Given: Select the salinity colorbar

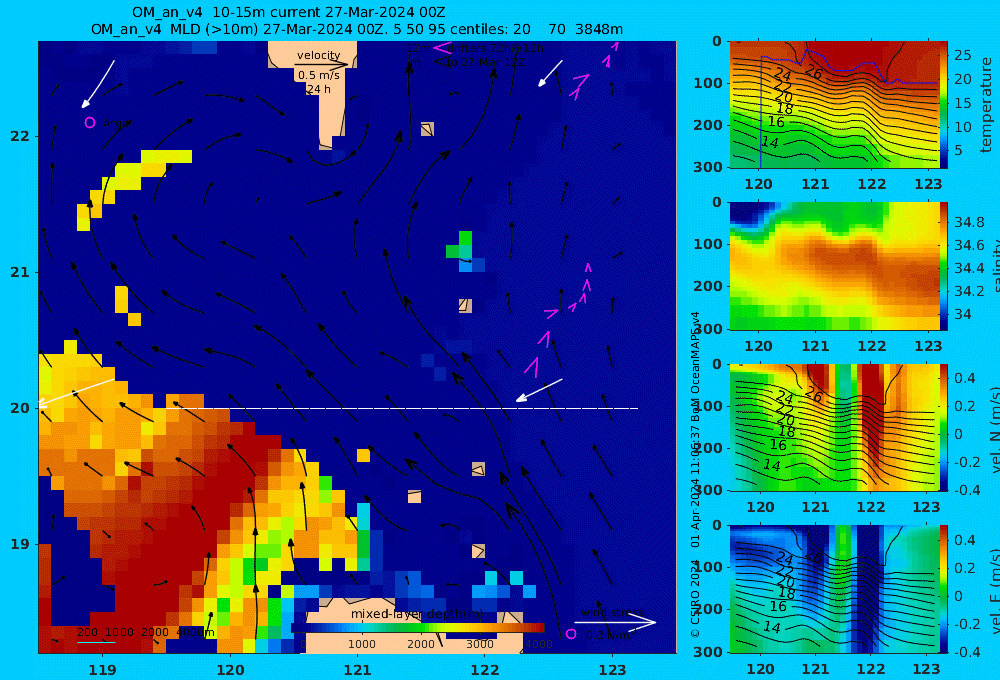Looking at the screenshot, I should coord(944,266).
